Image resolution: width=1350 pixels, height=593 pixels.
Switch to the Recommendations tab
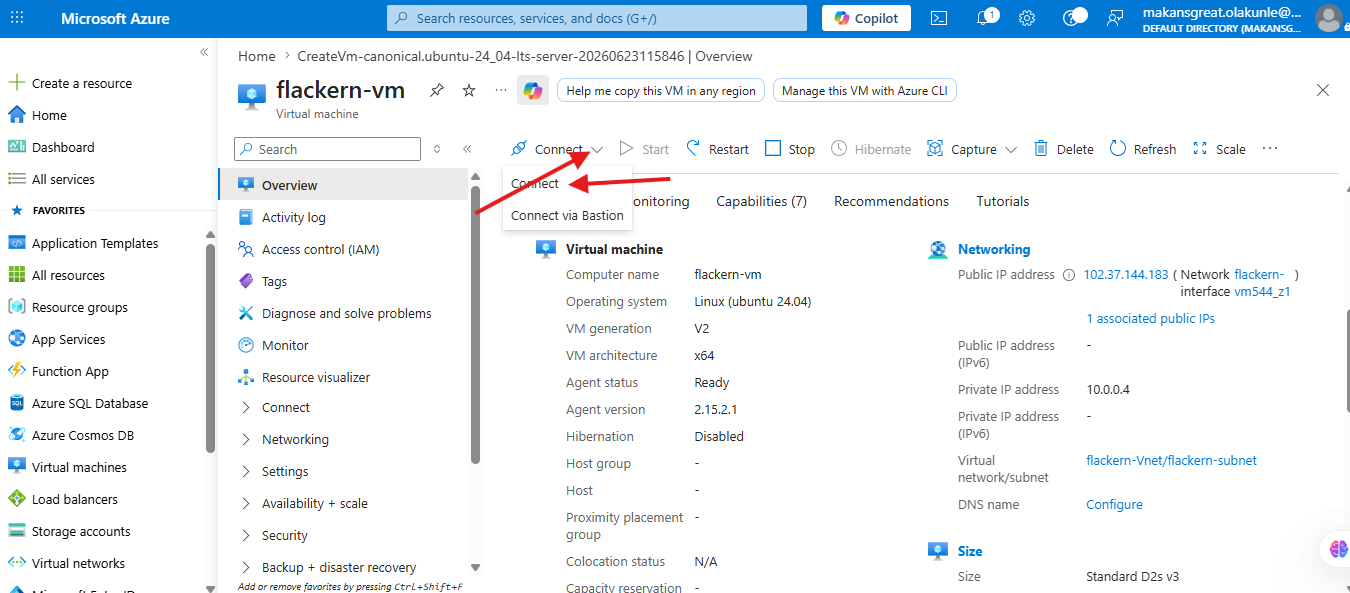coord(891,201)
